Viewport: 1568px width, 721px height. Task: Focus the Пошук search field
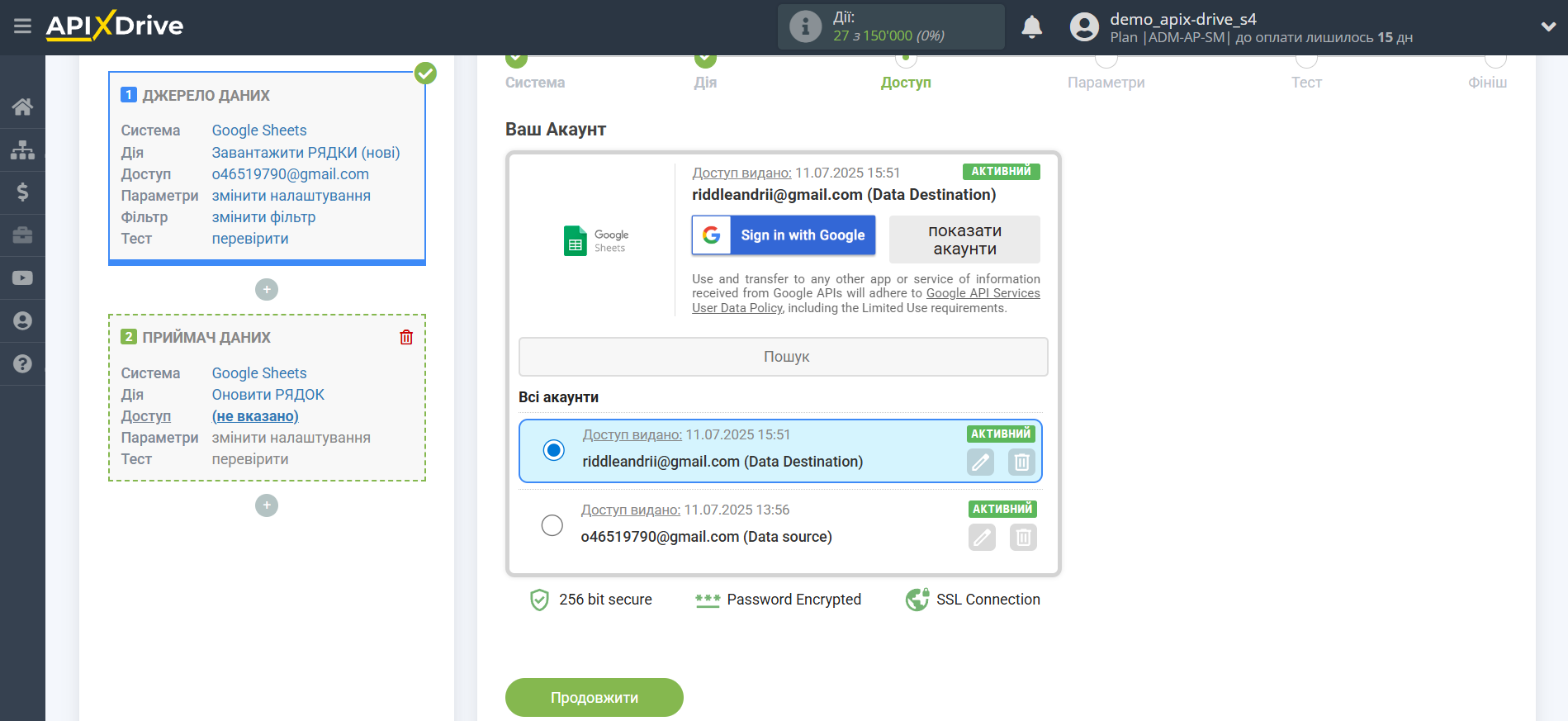[784, 357]
